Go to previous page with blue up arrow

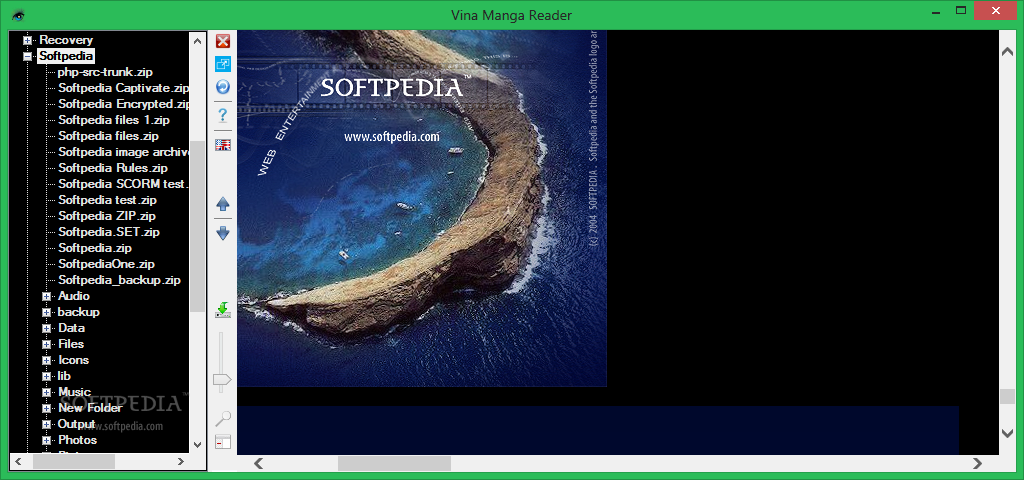(x=223, y=204)
